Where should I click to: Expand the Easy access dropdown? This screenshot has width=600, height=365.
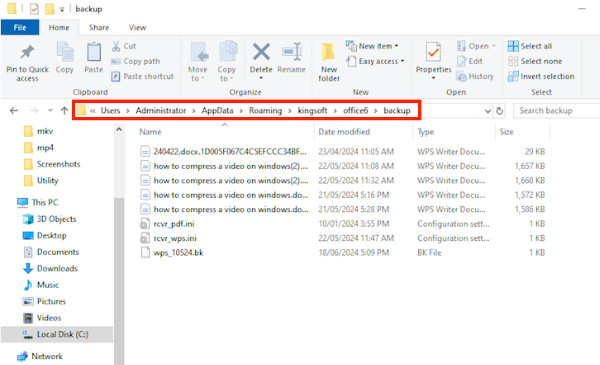tap(375, 61)
